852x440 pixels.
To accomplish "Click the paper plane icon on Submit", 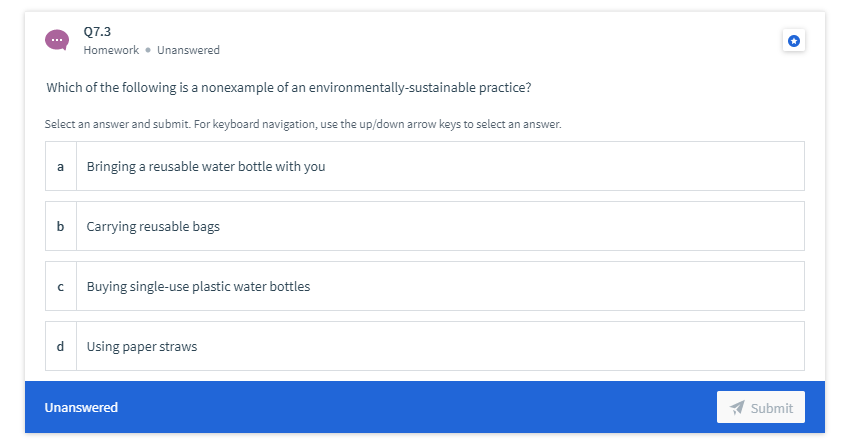I will 737,407.
